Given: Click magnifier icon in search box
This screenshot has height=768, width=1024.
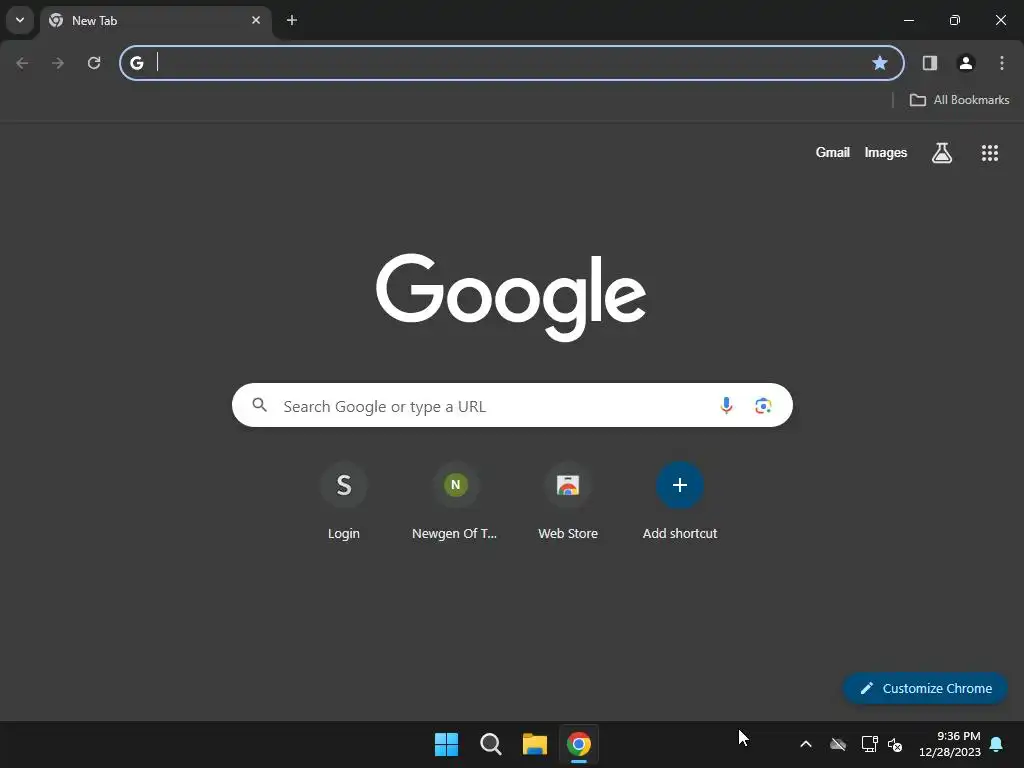Looking at the screenshot, I should [x=260, y=405].
